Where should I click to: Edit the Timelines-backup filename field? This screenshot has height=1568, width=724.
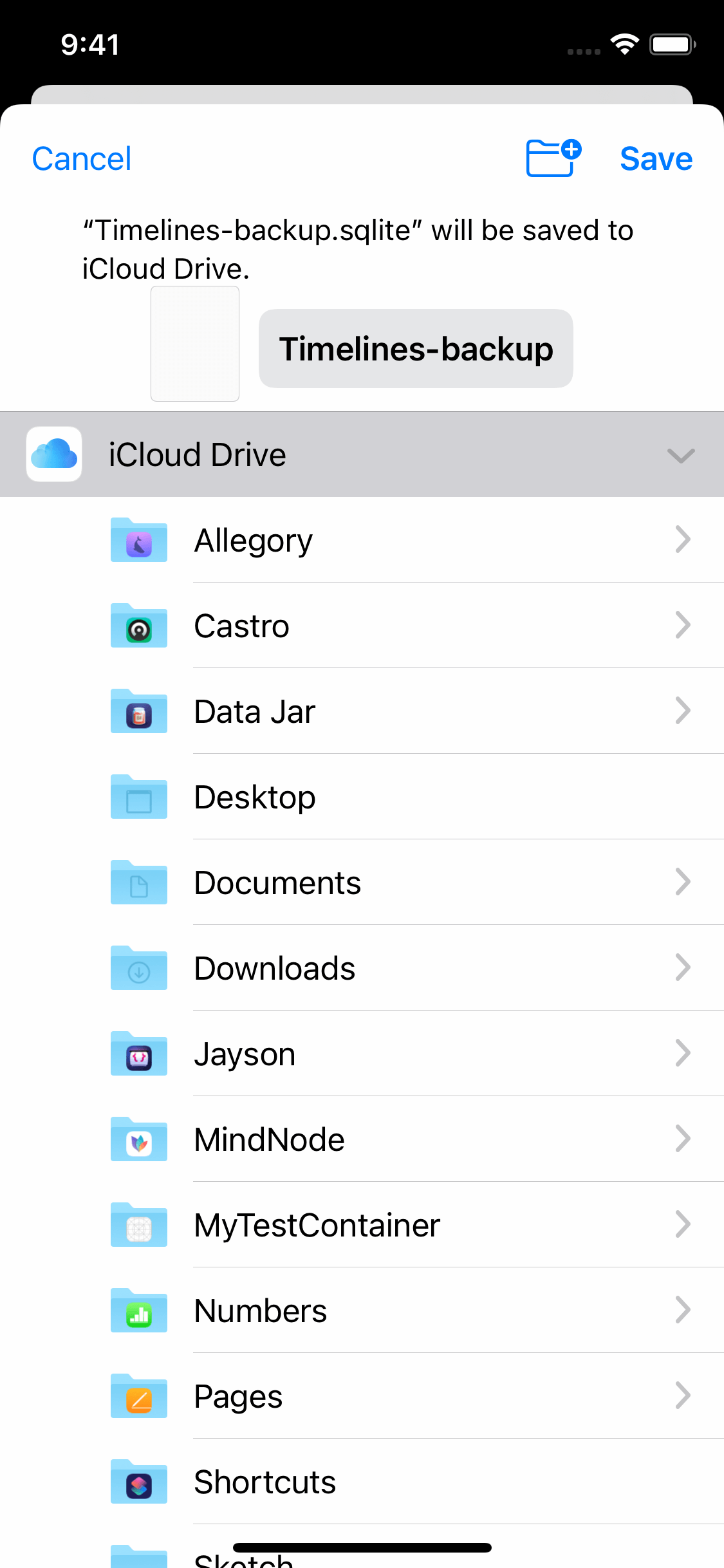(416, 349)
